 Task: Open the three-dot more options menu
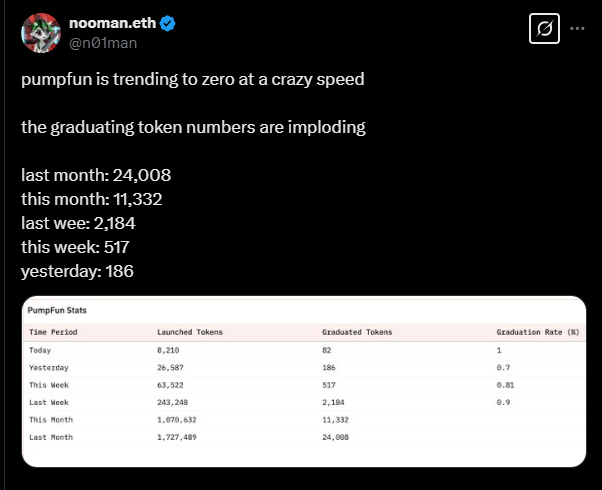(577, 29)
